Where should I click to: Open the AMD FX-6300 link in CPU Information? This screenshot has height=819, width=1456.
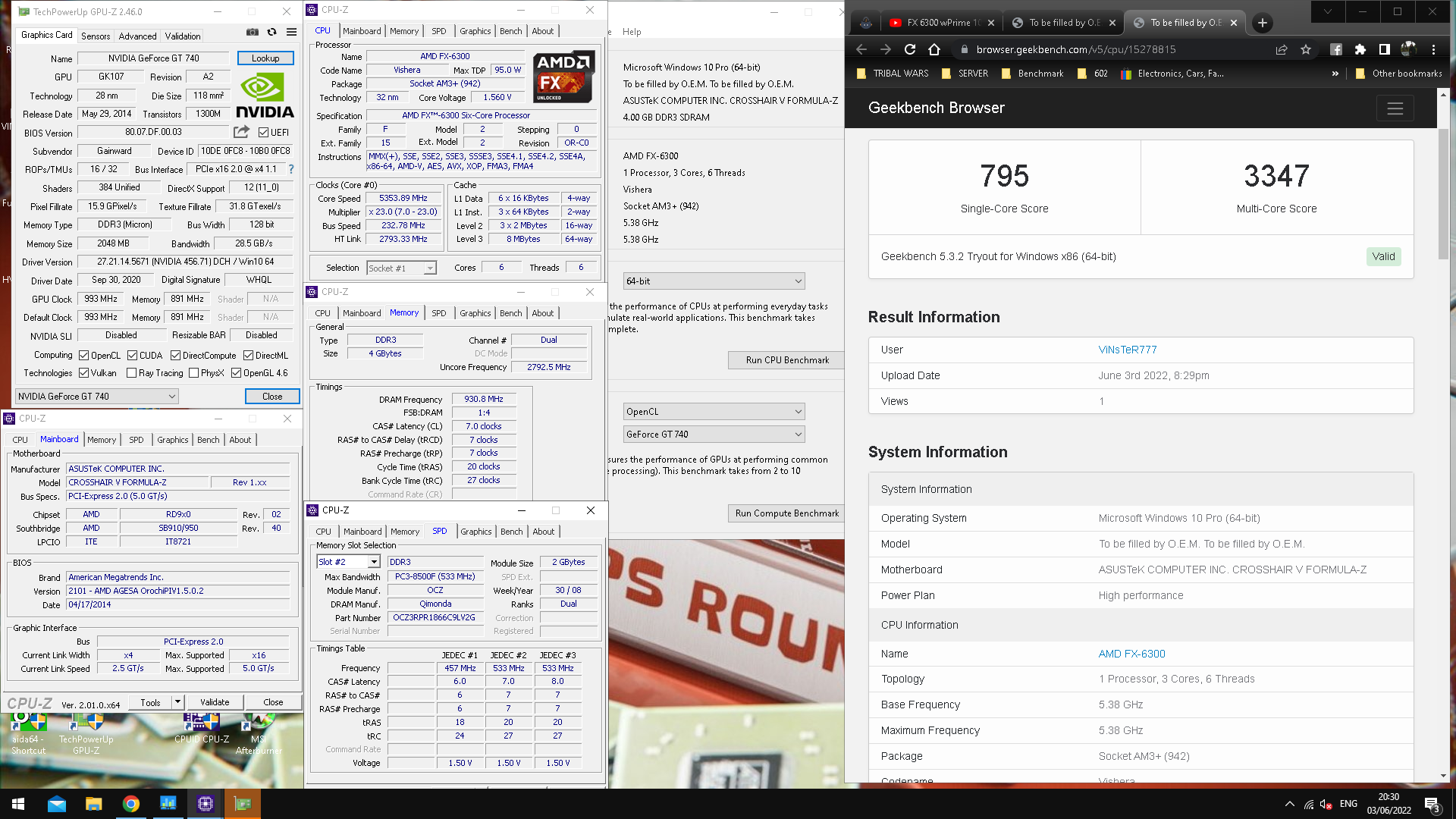coord(1132,654)
